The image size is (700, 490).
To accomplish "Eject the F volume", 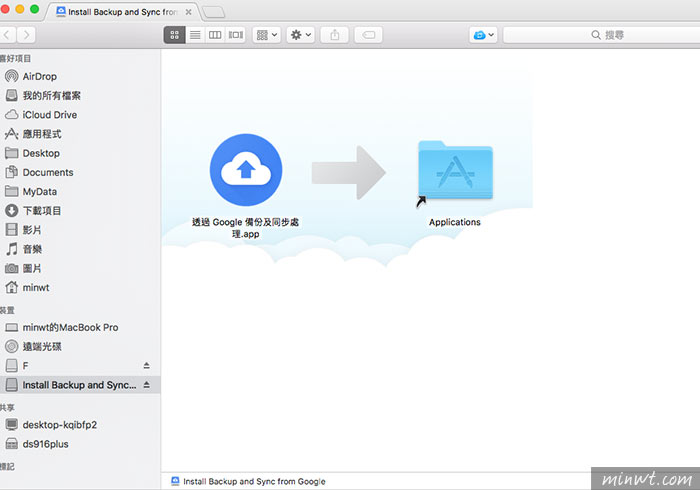I will [146, 365].
